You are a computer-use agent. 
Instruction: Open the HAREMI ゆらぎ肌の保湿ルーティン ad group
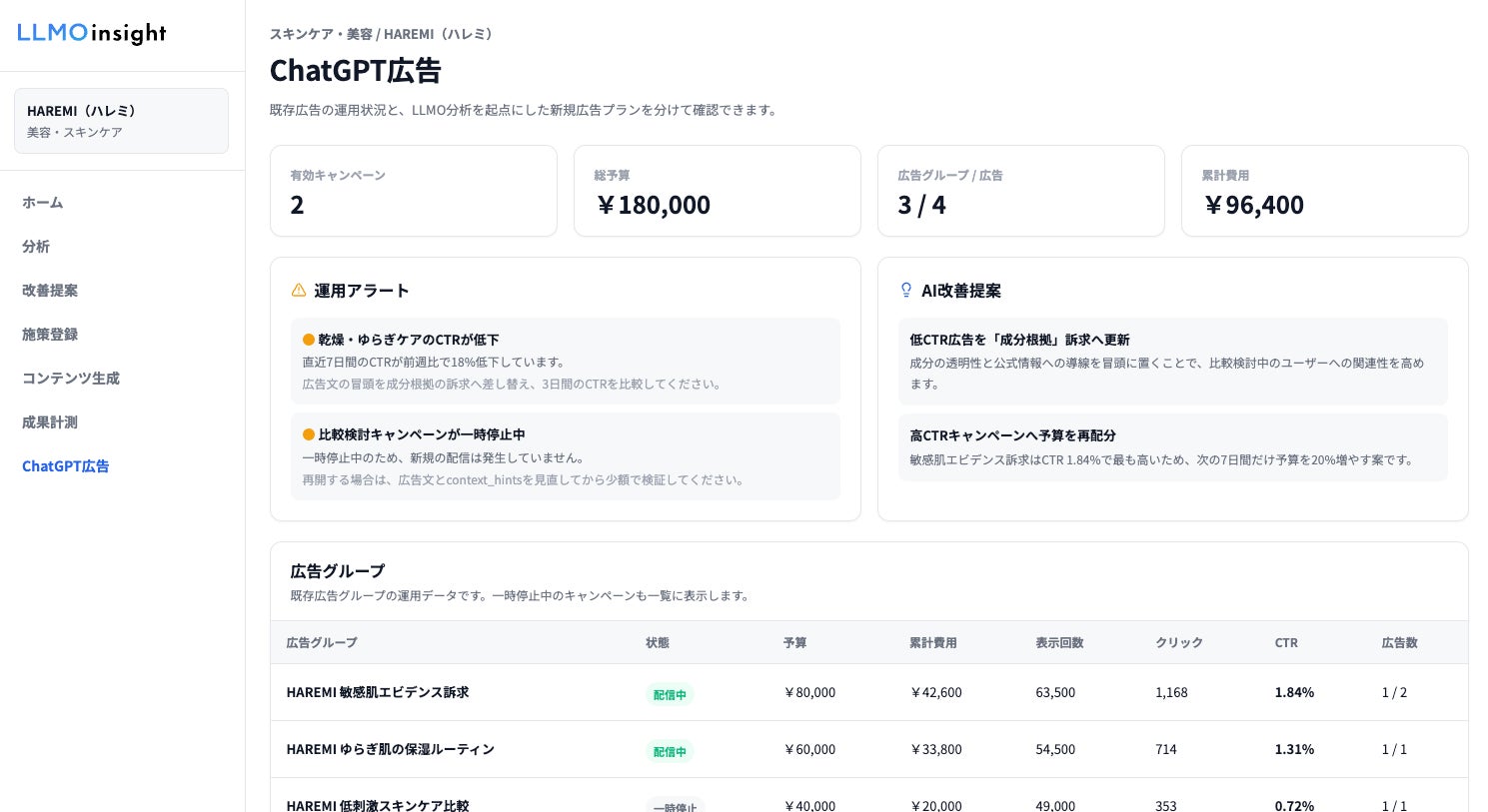[x=391, y=749]
